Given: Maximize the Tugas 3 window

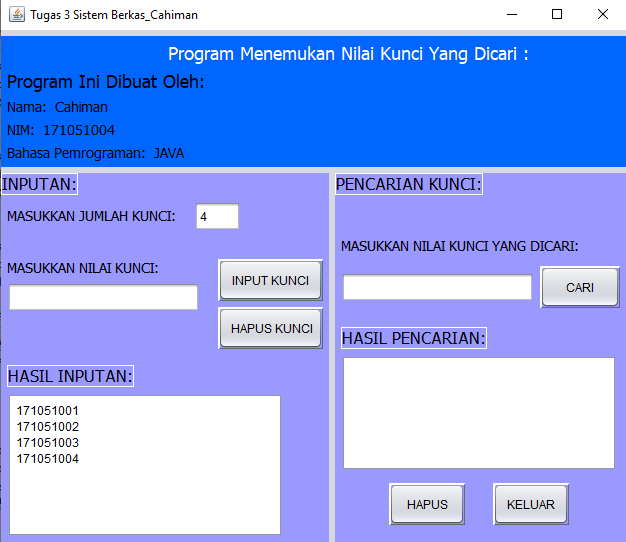Looking at the screenshot, I should [557, 15].
